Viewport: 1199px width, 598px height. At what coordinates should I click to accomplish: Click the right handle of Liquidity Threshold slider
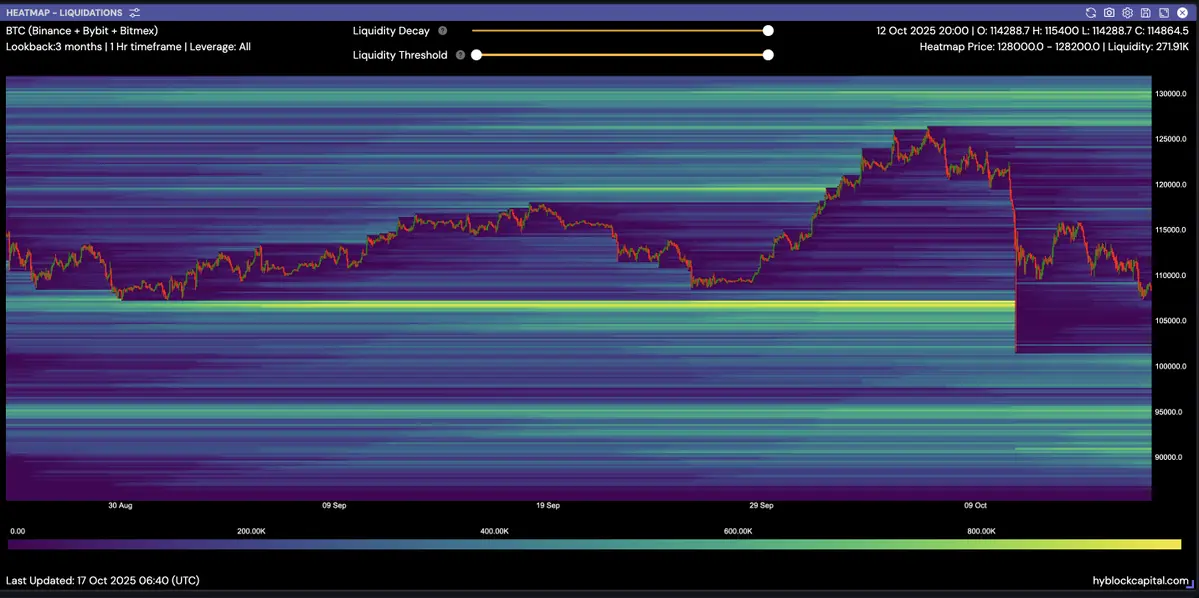[x=768, y=55]
